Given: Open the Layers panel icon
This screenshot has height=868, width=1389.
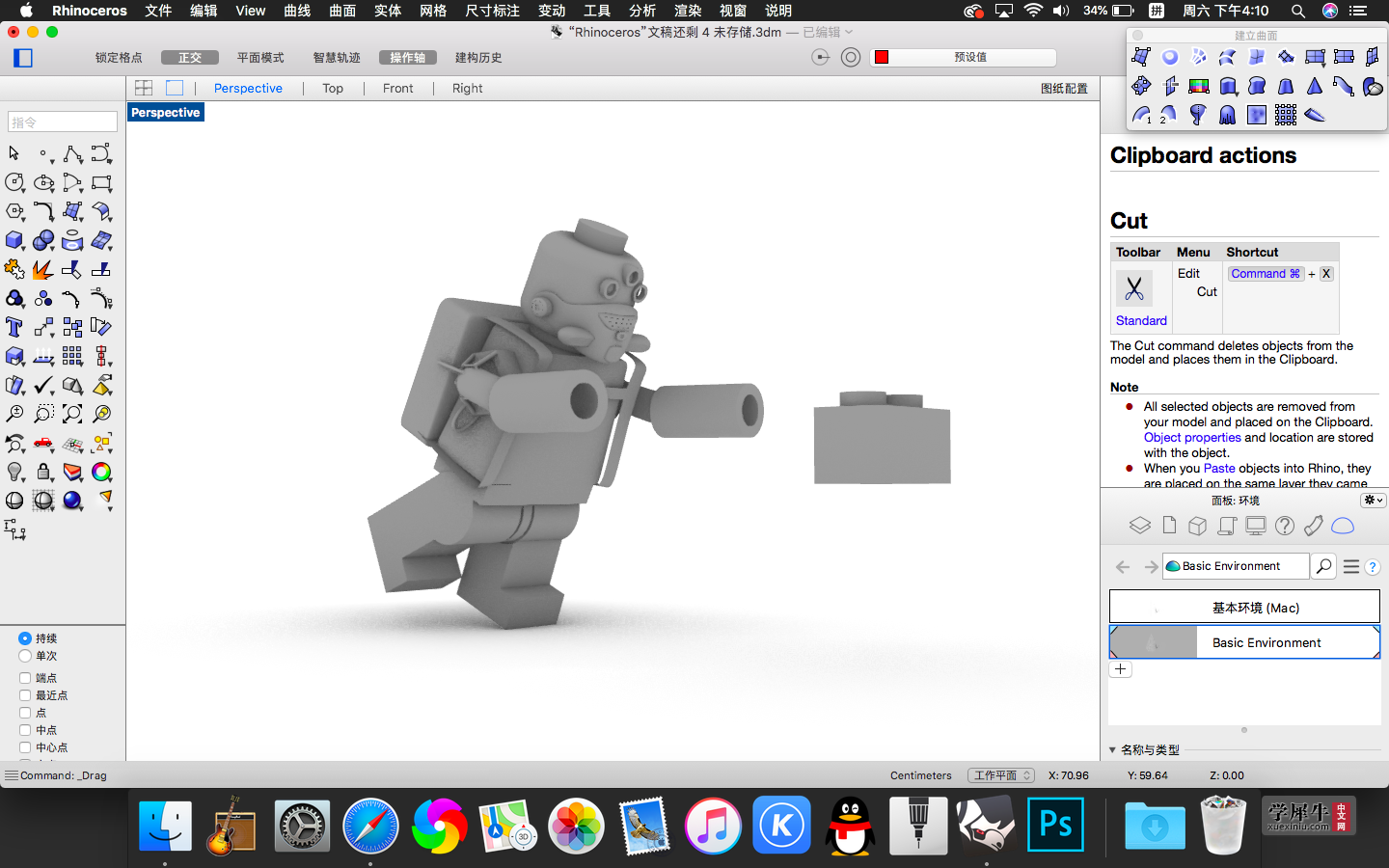Looking at the screenshot, I should click(x=1140, y=526).
